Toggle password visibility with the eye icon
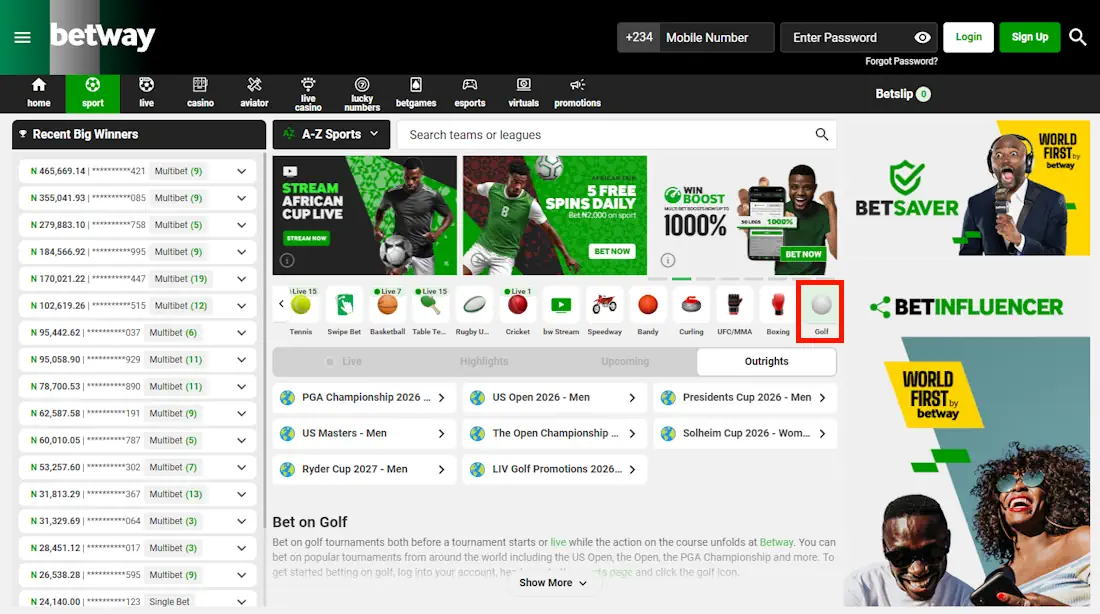 point(921,37)
